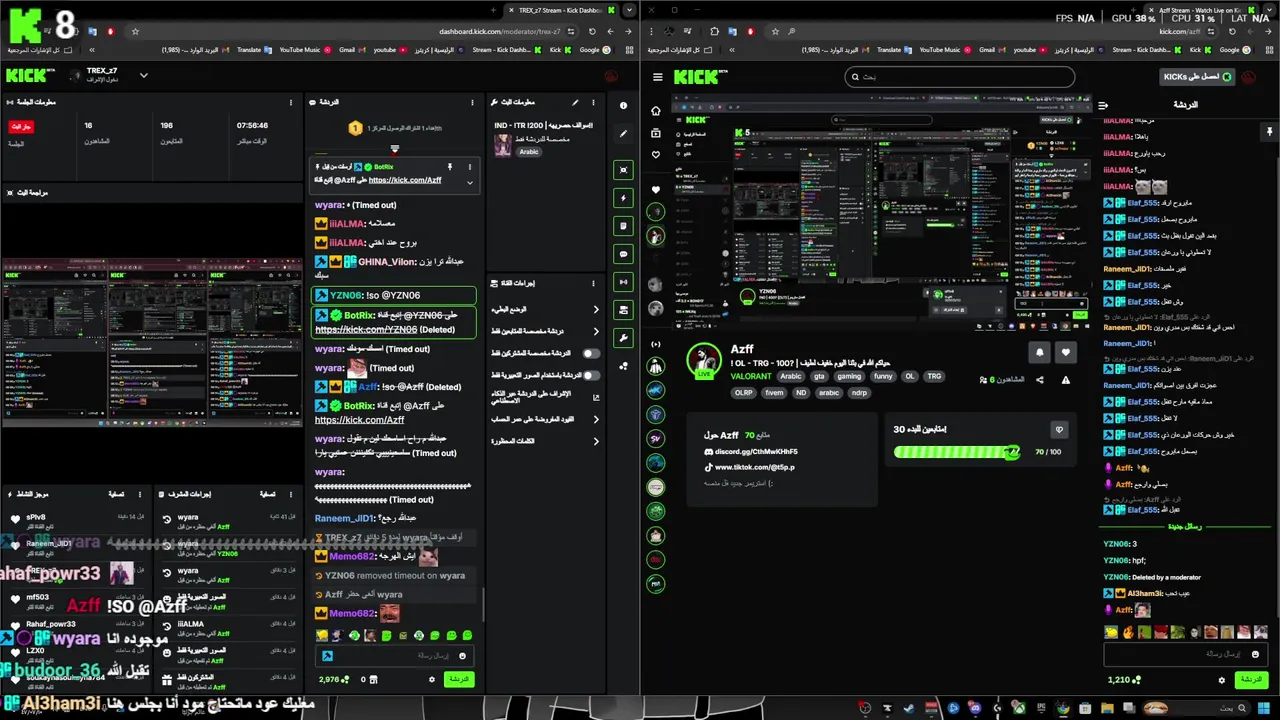
Task: Click the gta tag chip
Action: tap(819, 377)
